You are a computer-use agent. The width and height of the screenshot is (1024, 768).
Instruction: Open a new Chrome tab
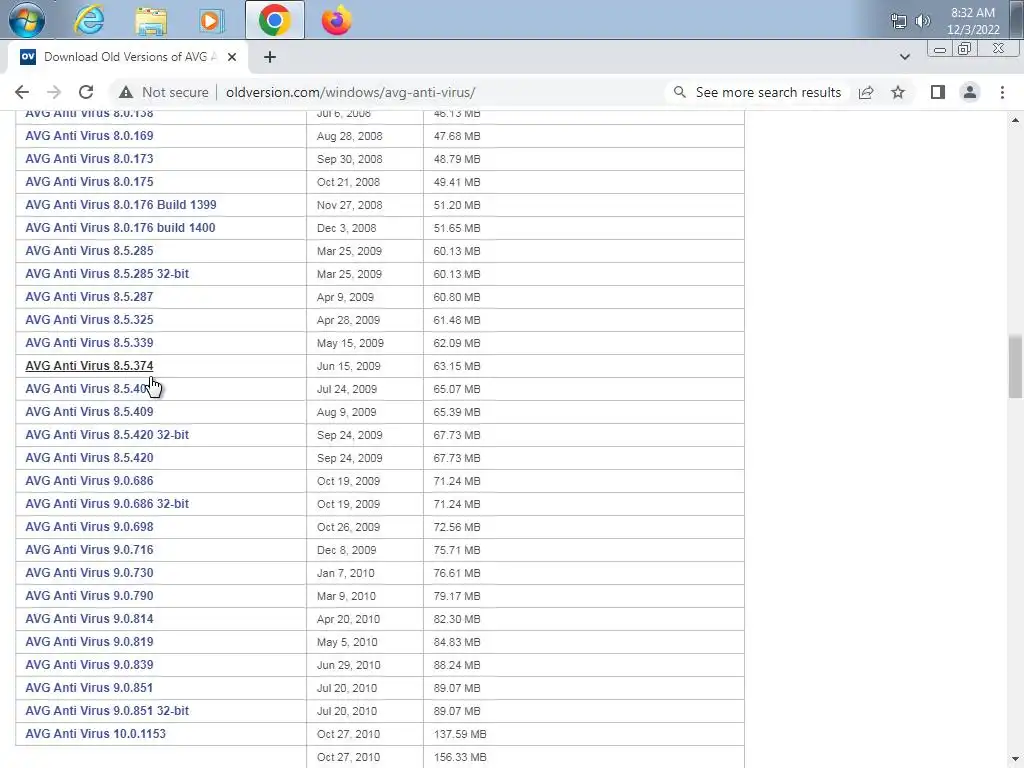click(x=270, y=57)
